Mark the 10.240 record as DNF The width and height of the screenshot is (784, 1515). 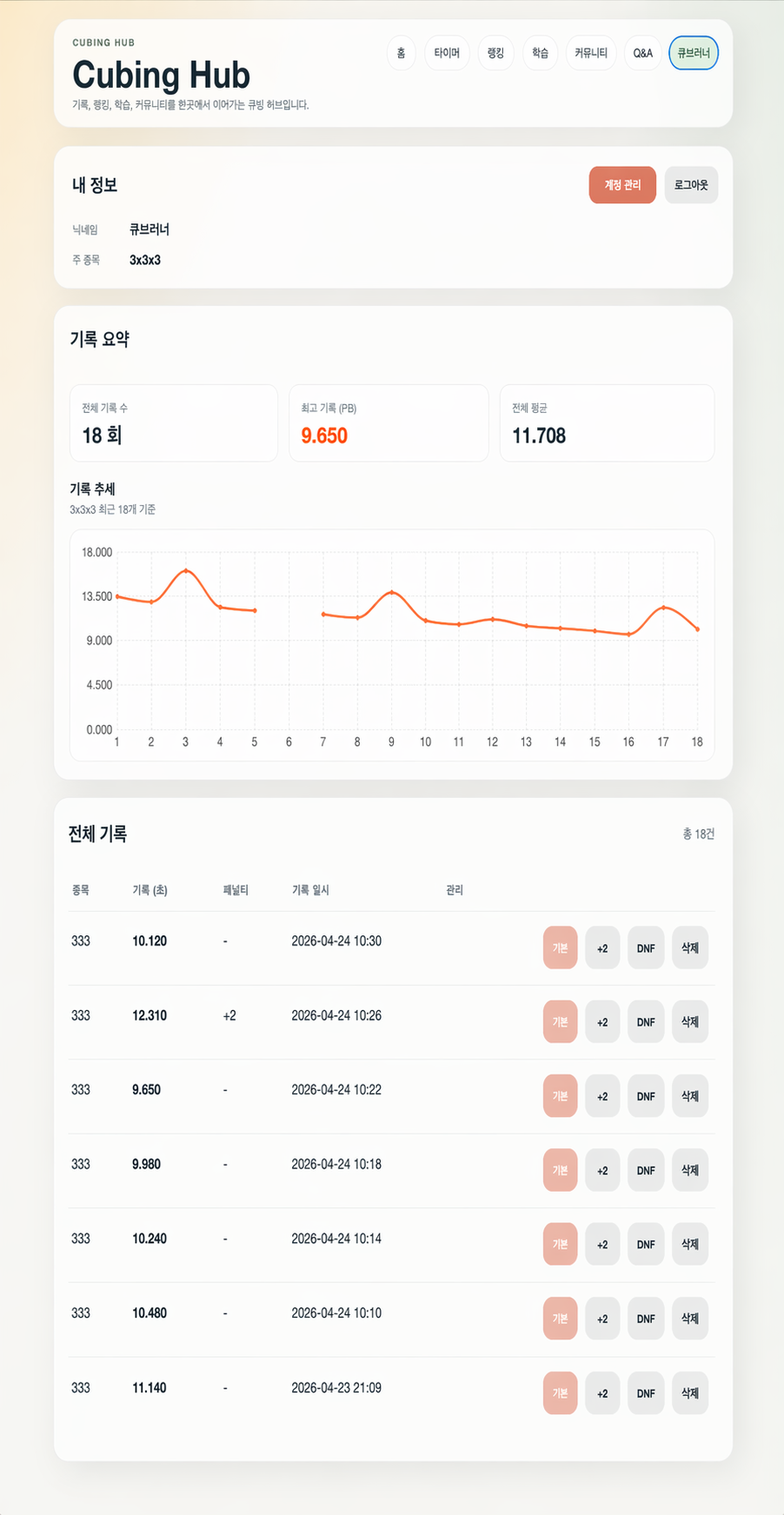646,1245
